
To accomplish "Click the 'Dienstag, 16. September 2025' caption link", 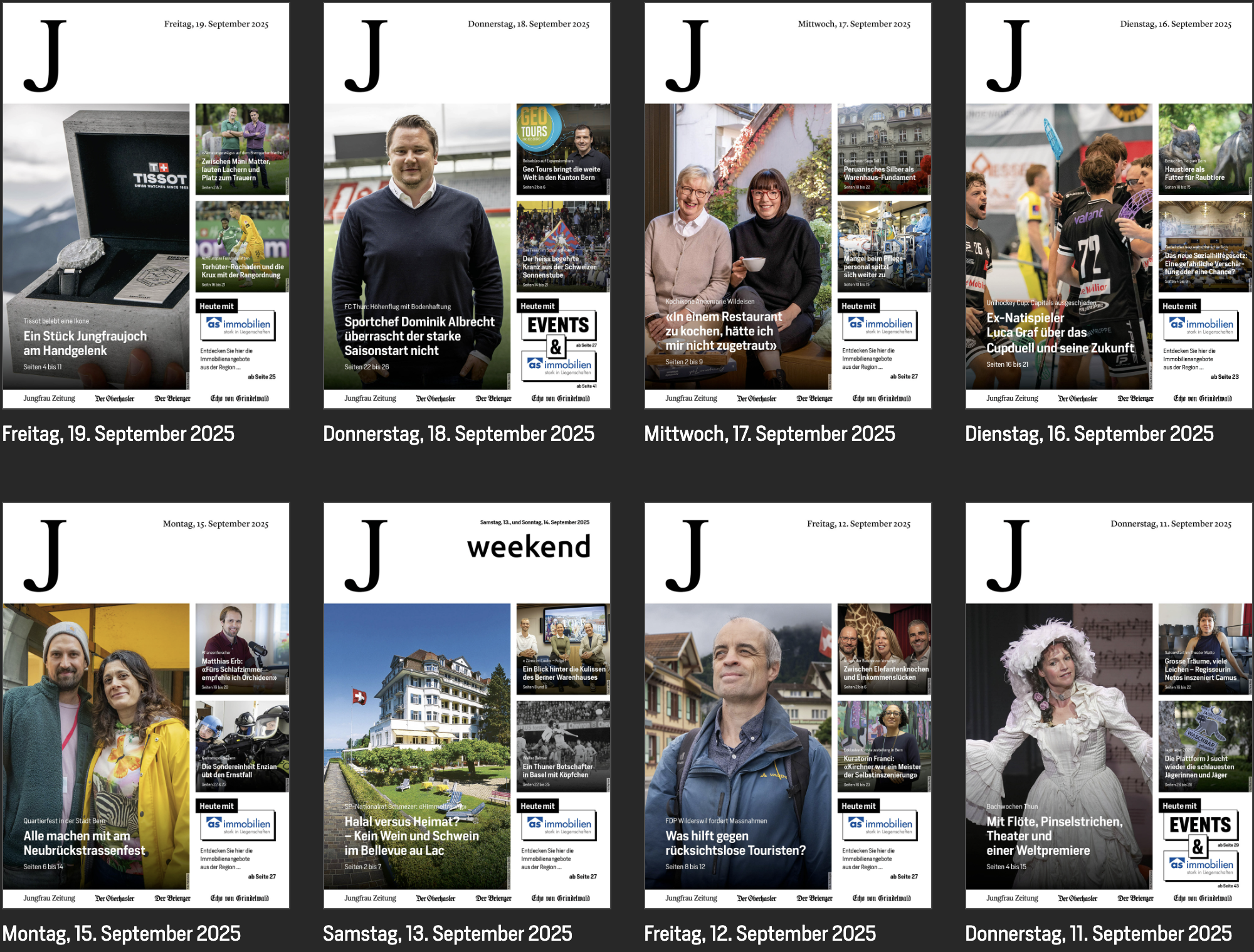I will click(x=1089, y=434).
